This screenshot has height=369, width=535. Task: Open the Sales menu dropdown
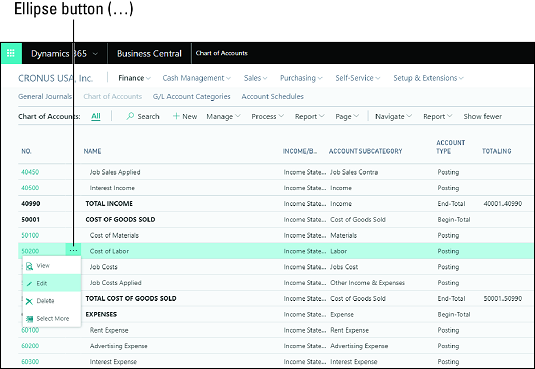[x=255, y=78]
